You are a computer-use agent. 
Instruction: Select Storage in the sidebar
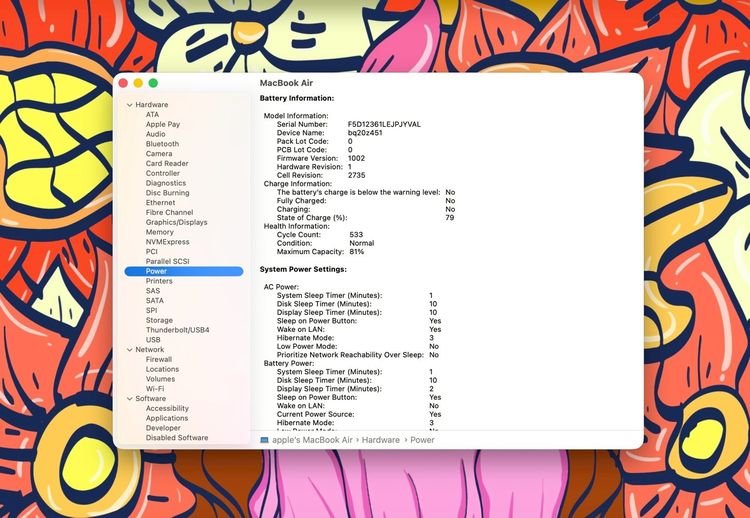tap(159, 320)
